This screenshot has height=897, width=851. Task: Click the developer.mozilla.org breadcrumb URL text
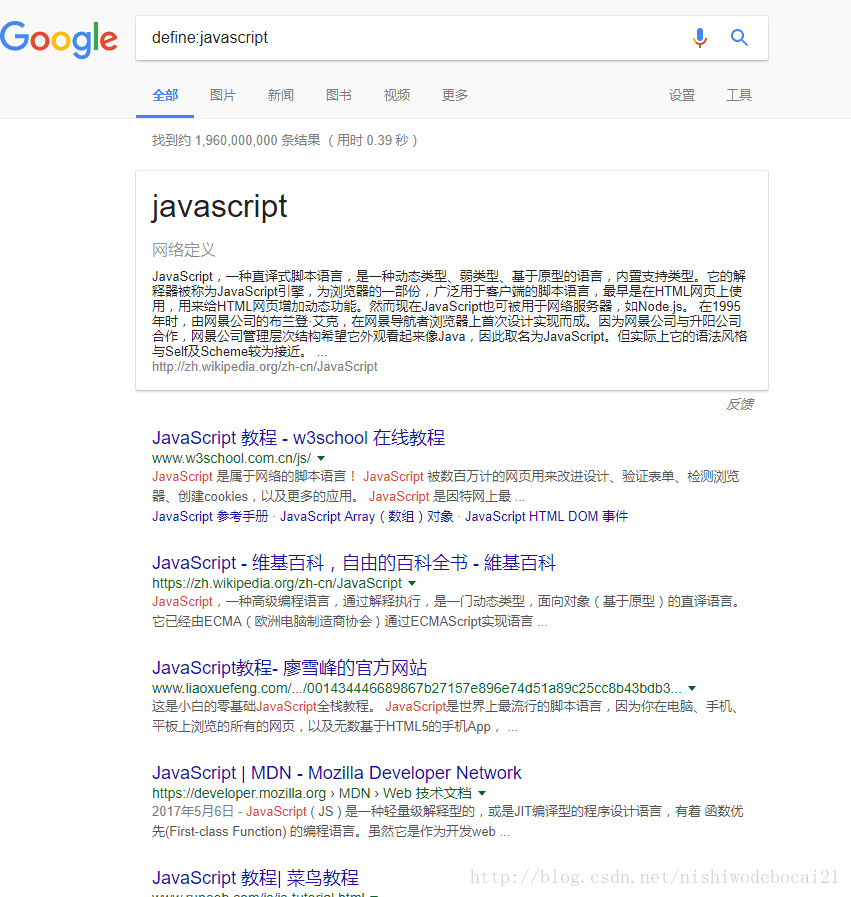tap(312, 793)
